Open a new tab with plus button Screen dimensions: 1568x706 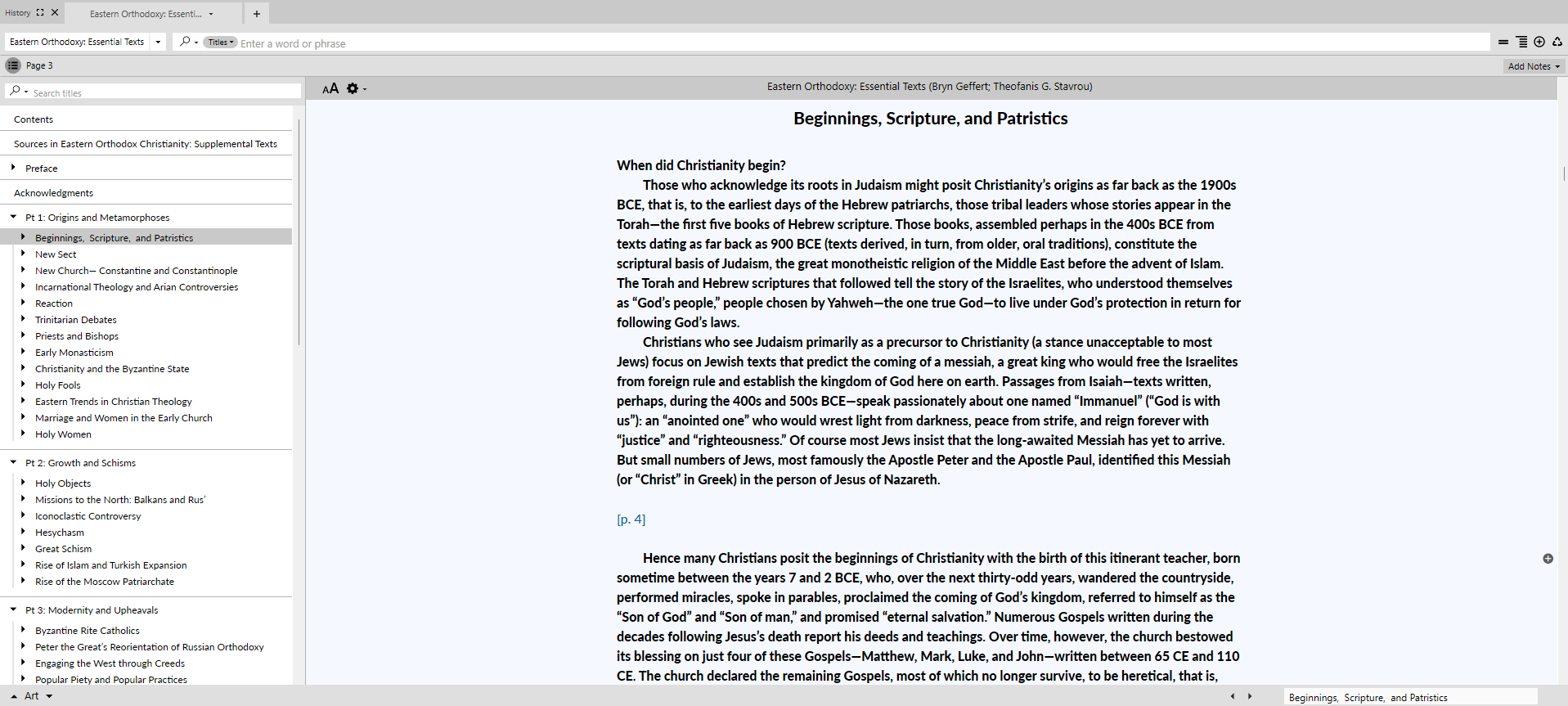[257, 14]
